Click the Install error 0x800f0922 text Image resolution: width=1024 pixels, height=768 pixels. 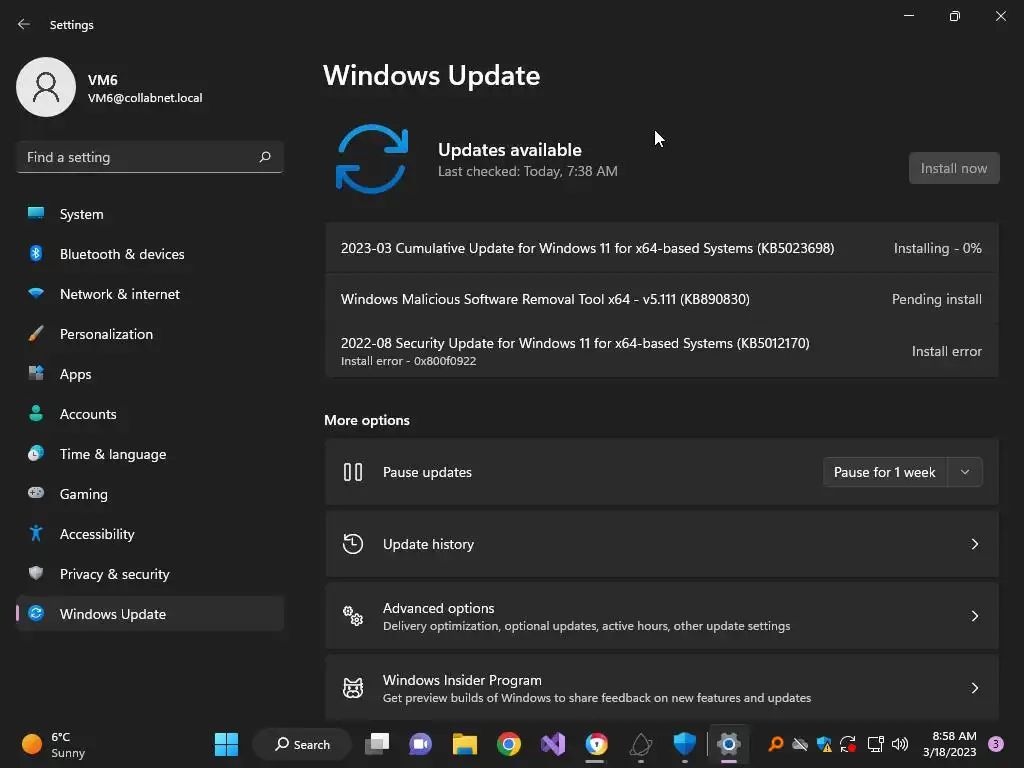pos(408,361)
